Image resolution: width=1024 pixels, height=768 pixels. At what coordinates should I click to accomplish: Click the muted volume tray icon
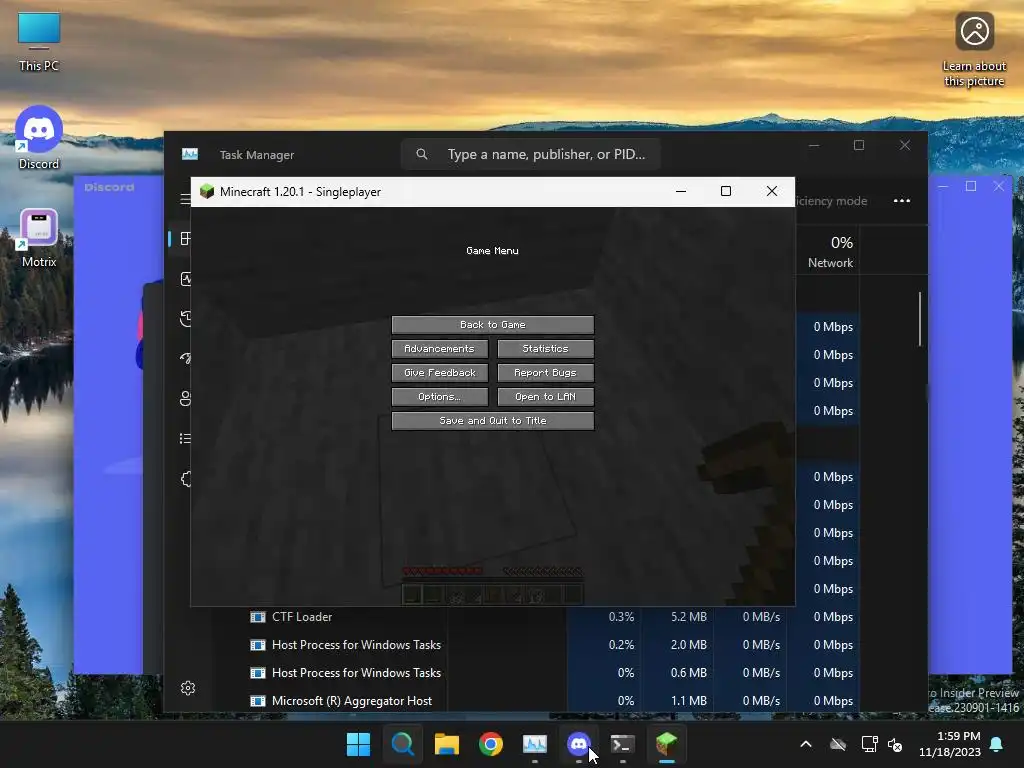895,744
